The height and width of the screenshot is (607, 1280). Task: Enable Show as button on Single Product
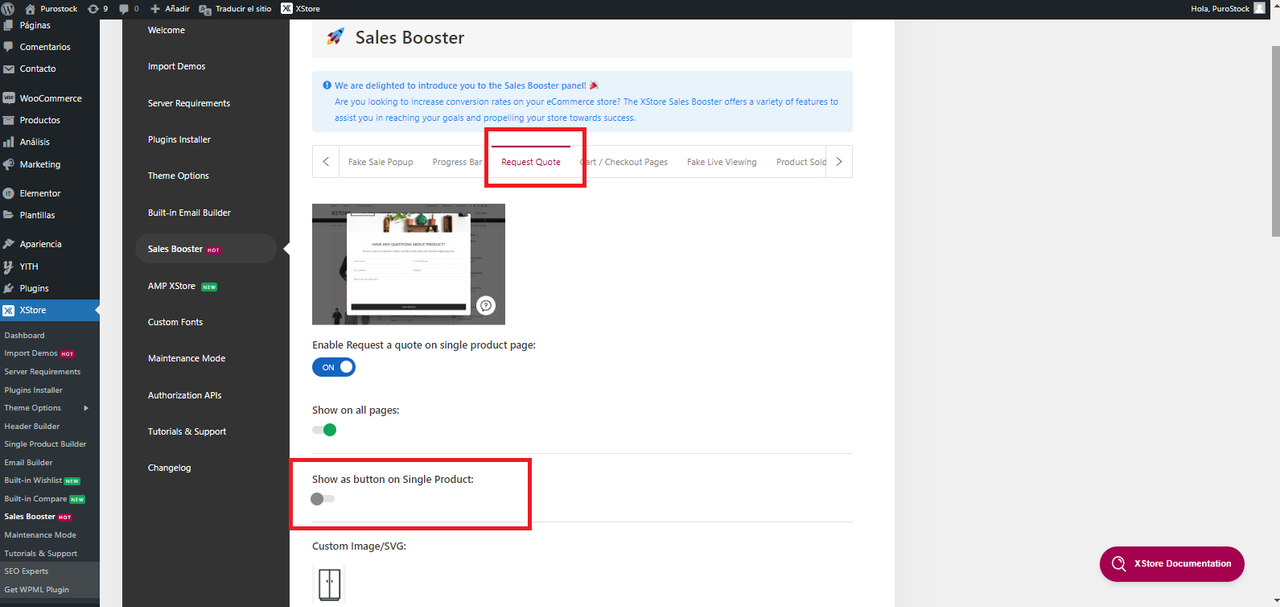point(323,499)
